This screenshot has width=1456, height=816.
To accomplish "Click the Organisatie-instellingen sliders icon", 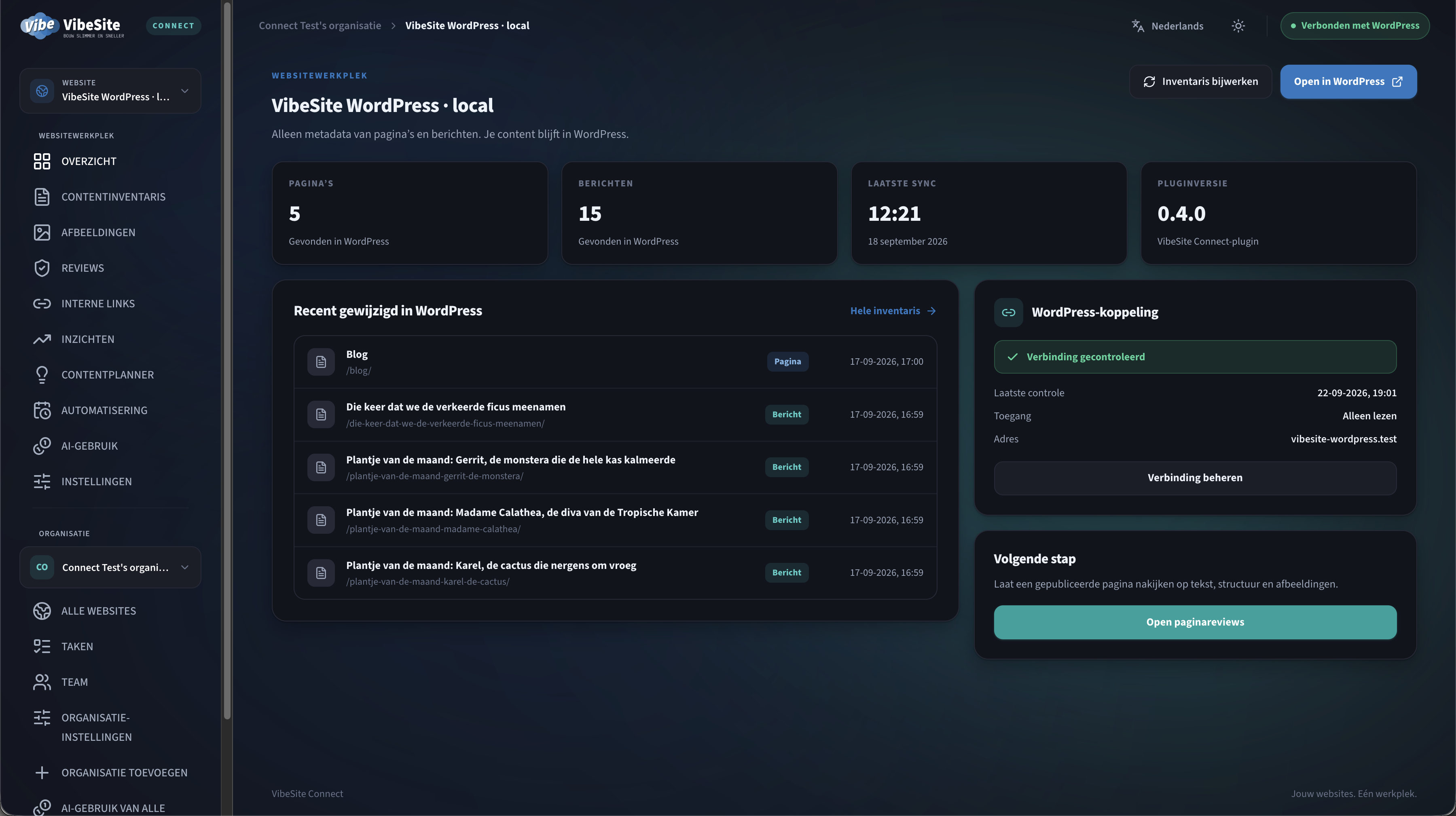I will [x=42, y=718].
